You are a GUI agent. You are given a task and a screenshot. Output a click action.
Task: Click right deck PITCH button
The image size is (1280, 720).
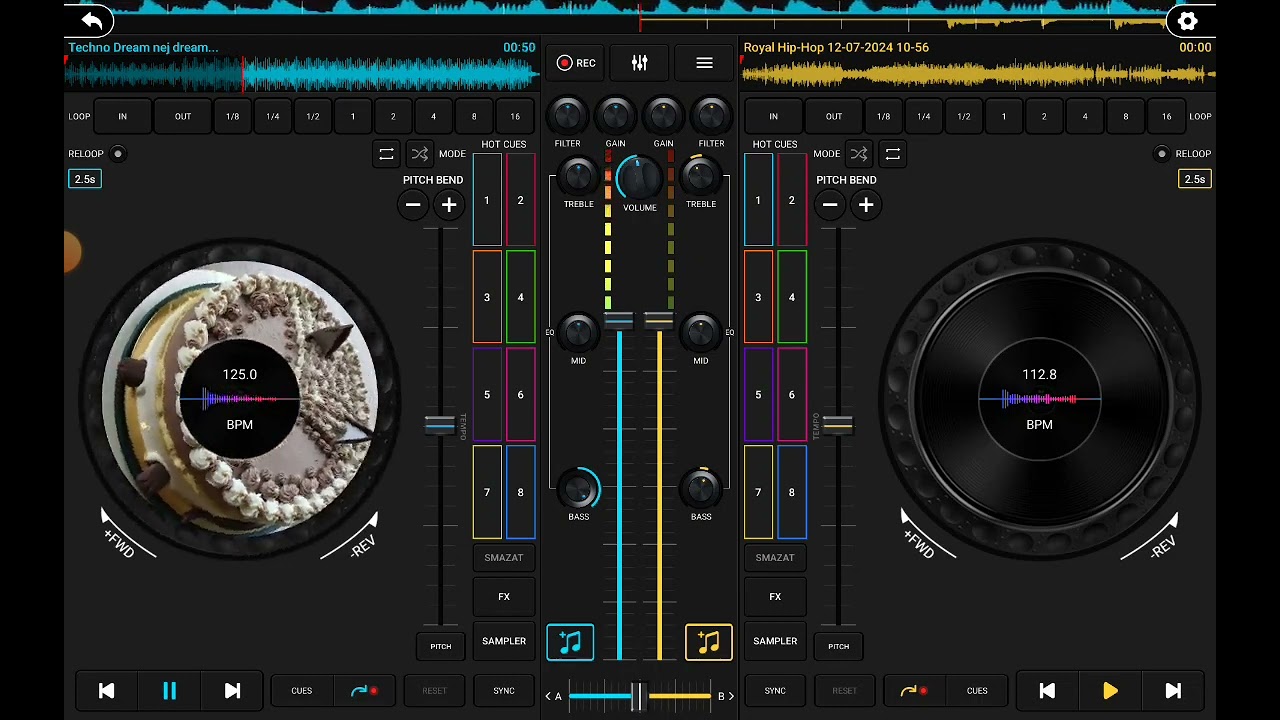[x=838, y=646]
